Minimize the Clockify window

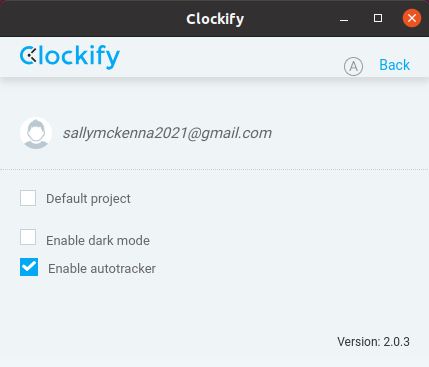[344, 18]
